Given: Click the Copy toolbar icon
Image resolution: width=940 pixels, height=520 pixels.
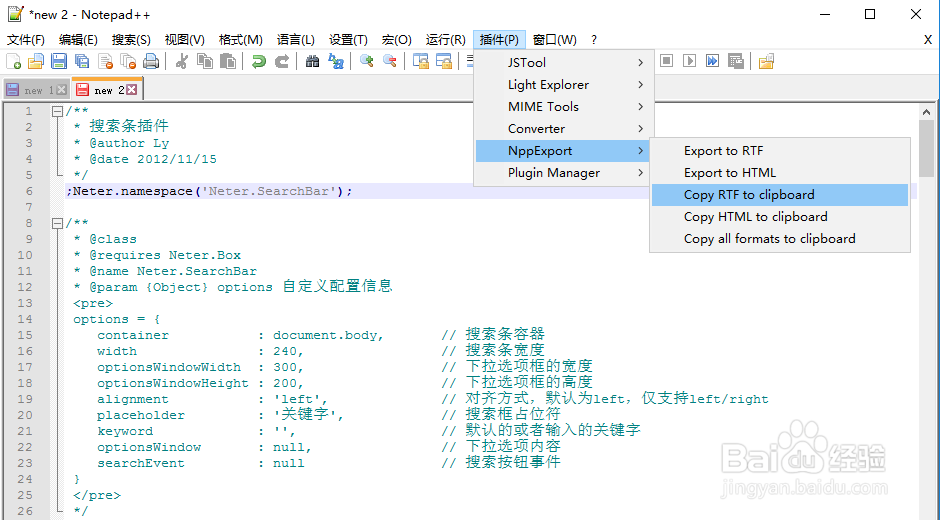Looking at the screenshot, I should [x=205, y=61].
